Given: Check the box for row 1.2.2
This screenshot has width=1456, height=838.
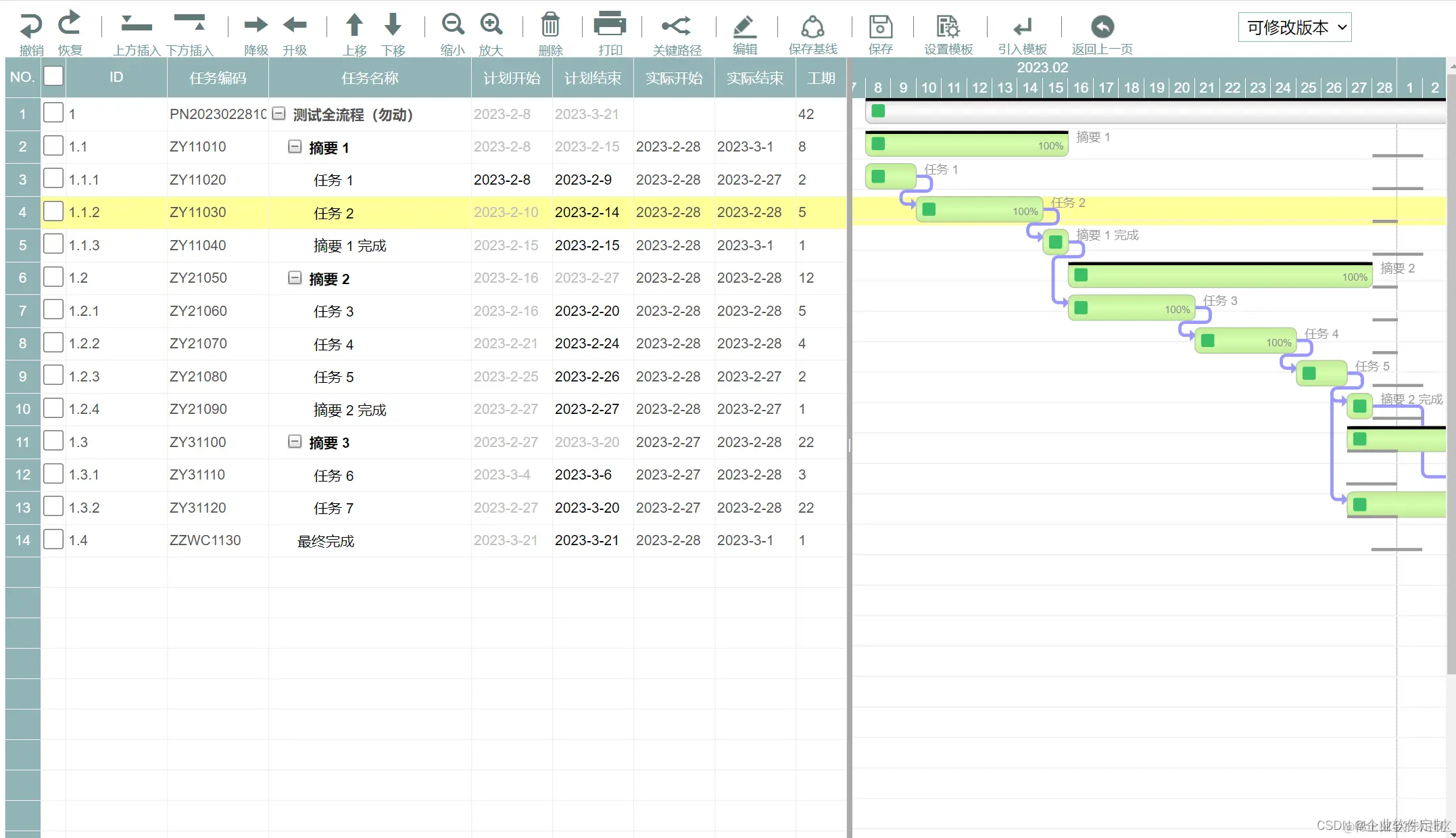Looking at the screenshot, I should click(53, 342).
